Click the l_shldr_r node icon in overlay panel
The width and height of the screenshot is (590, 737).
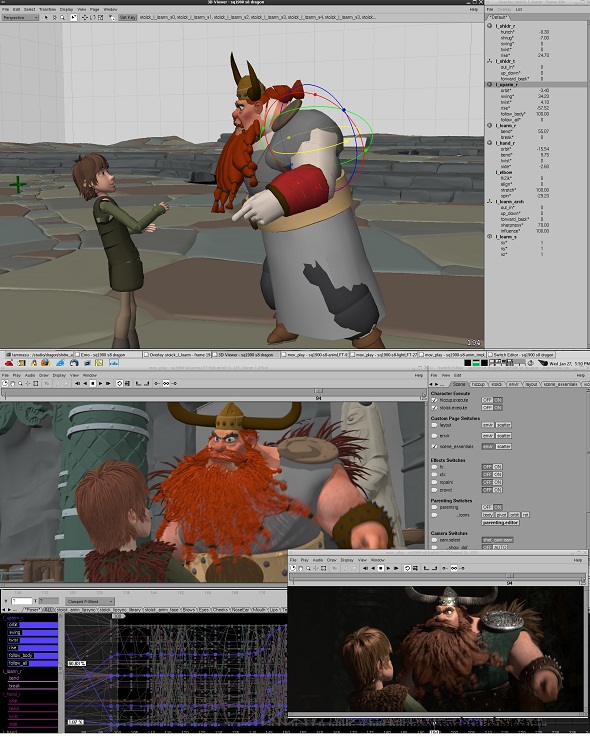[x=490, y=26]
